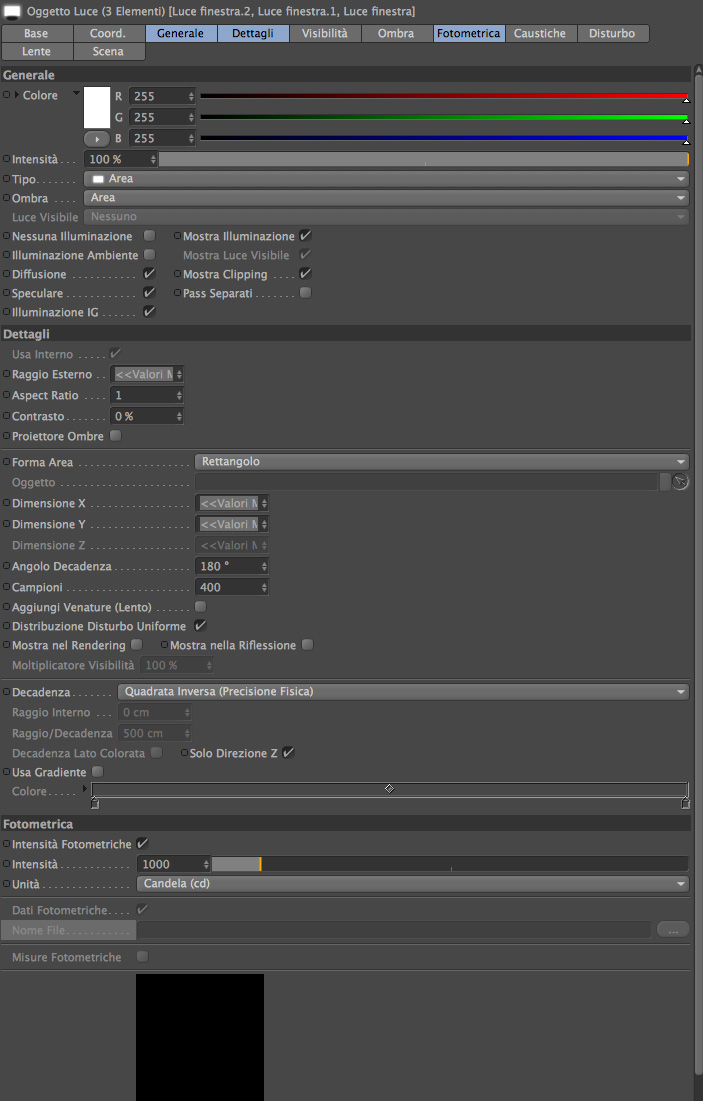
Task: Click the Angolo Decadenza value field
Action: coord(227,566)
